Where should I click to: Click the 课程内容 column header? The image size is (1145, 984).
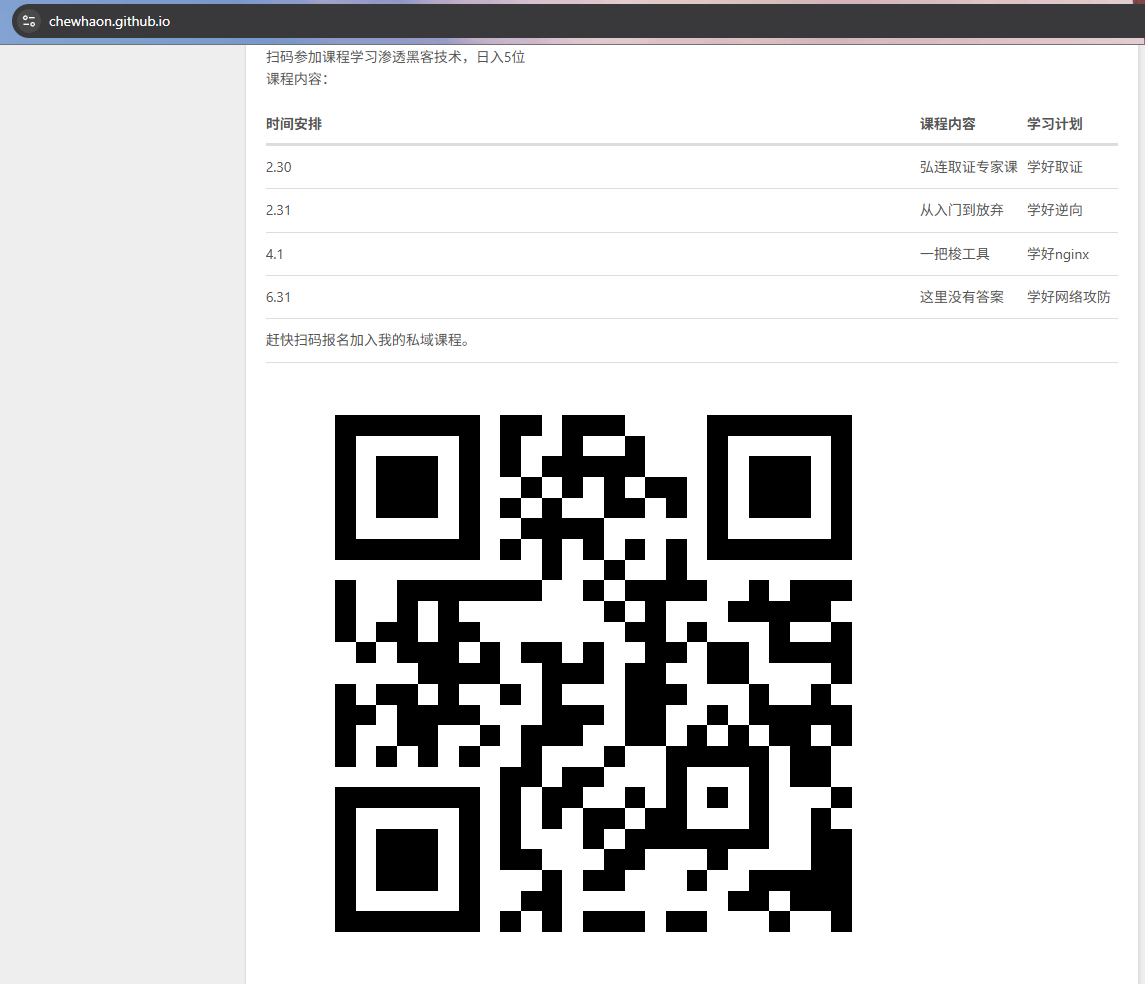point(946,123)
